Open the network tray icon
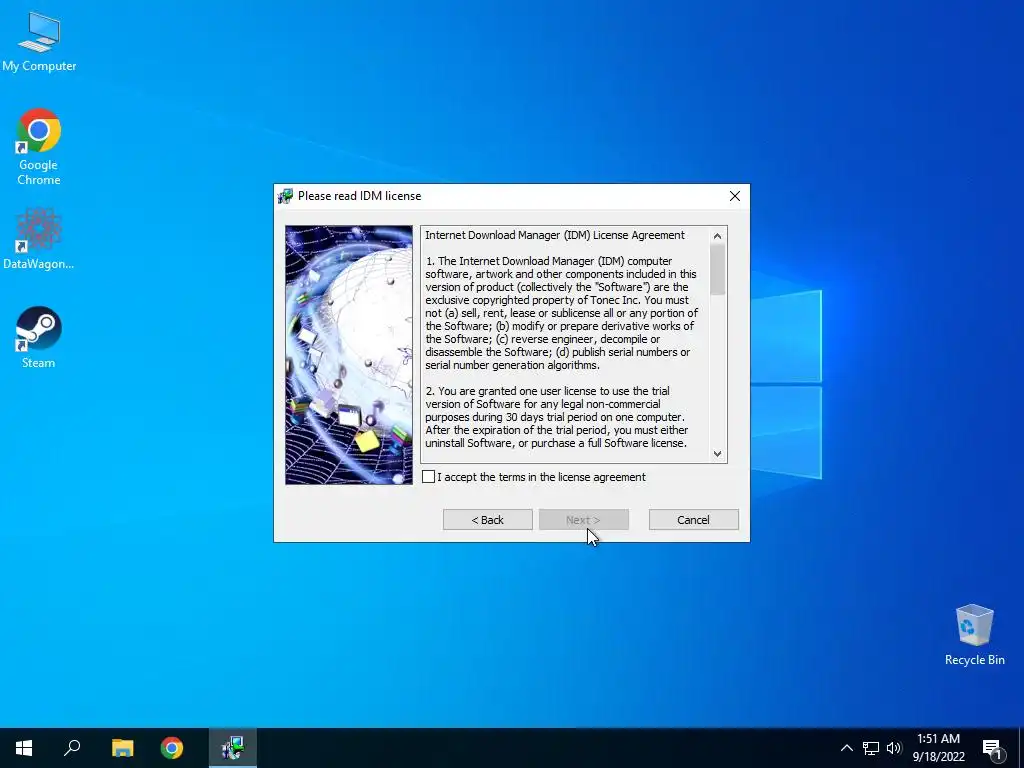The width and height of the screenshot is (1024, 768). pos(871,748)
